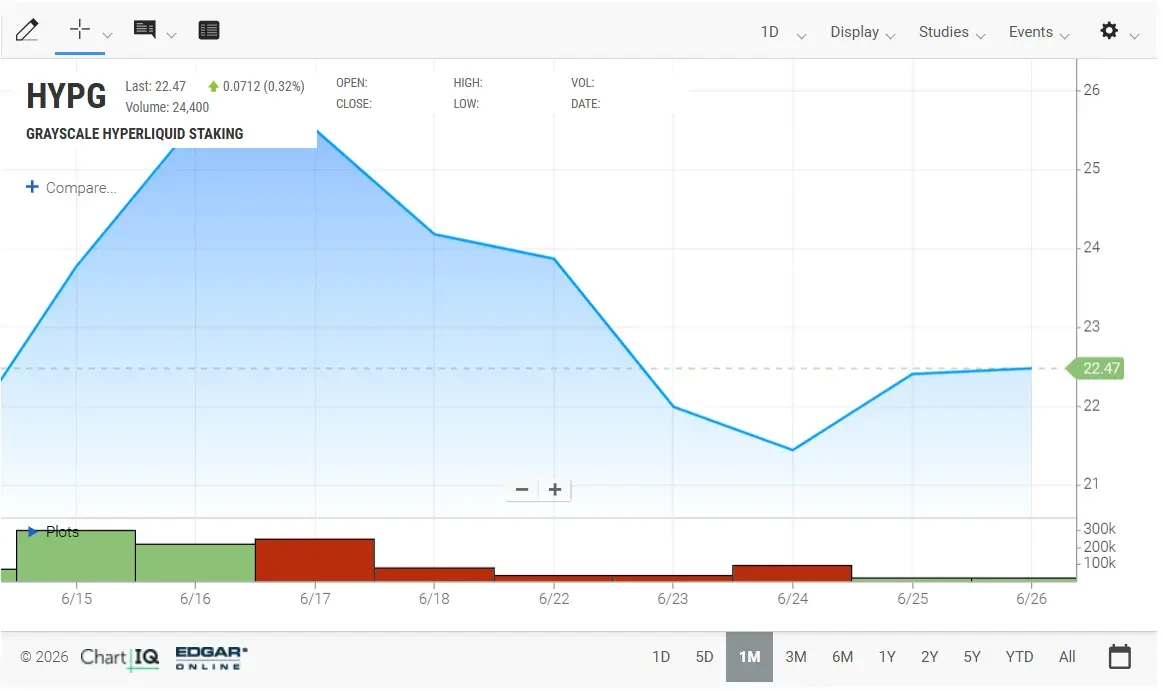The width and height of the screenshot is (1163, 691).
Task: Open the crosshair tool options arrow
Action: click(x=108, y=35)
